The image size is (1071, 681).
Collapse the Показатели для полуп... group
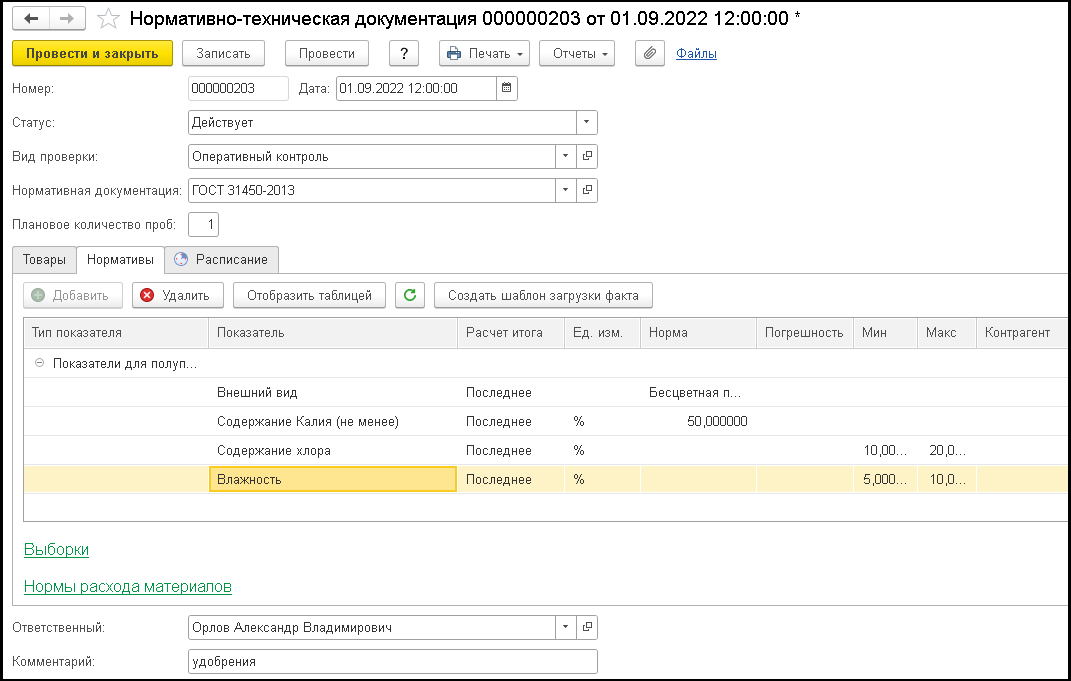click(x=39, y=363)
